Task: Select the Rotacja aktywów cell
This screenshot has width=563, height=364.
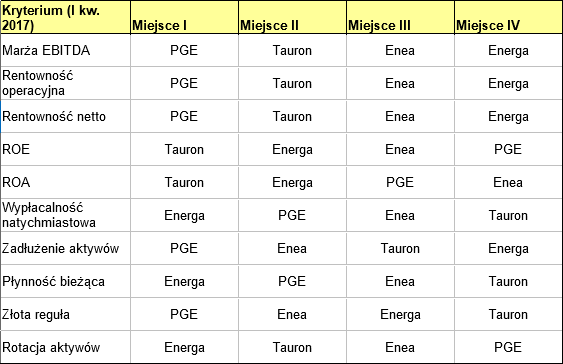Action: pos(65,347)
